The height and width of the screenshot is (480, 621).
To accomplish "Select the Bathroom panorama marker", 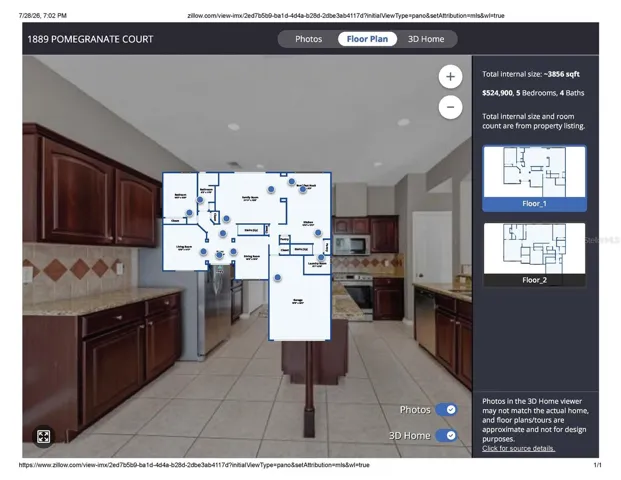I will [200, 200].
